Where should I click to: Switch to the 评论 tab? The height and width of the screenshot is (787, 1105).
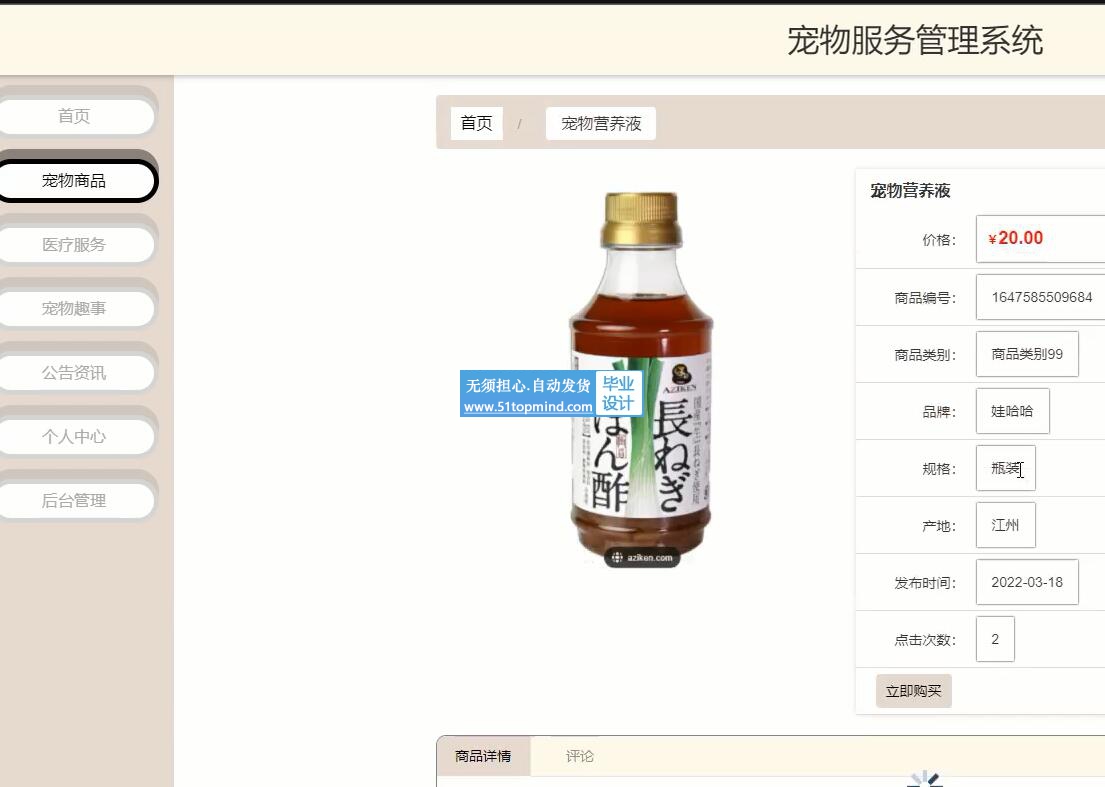point(579,756)
